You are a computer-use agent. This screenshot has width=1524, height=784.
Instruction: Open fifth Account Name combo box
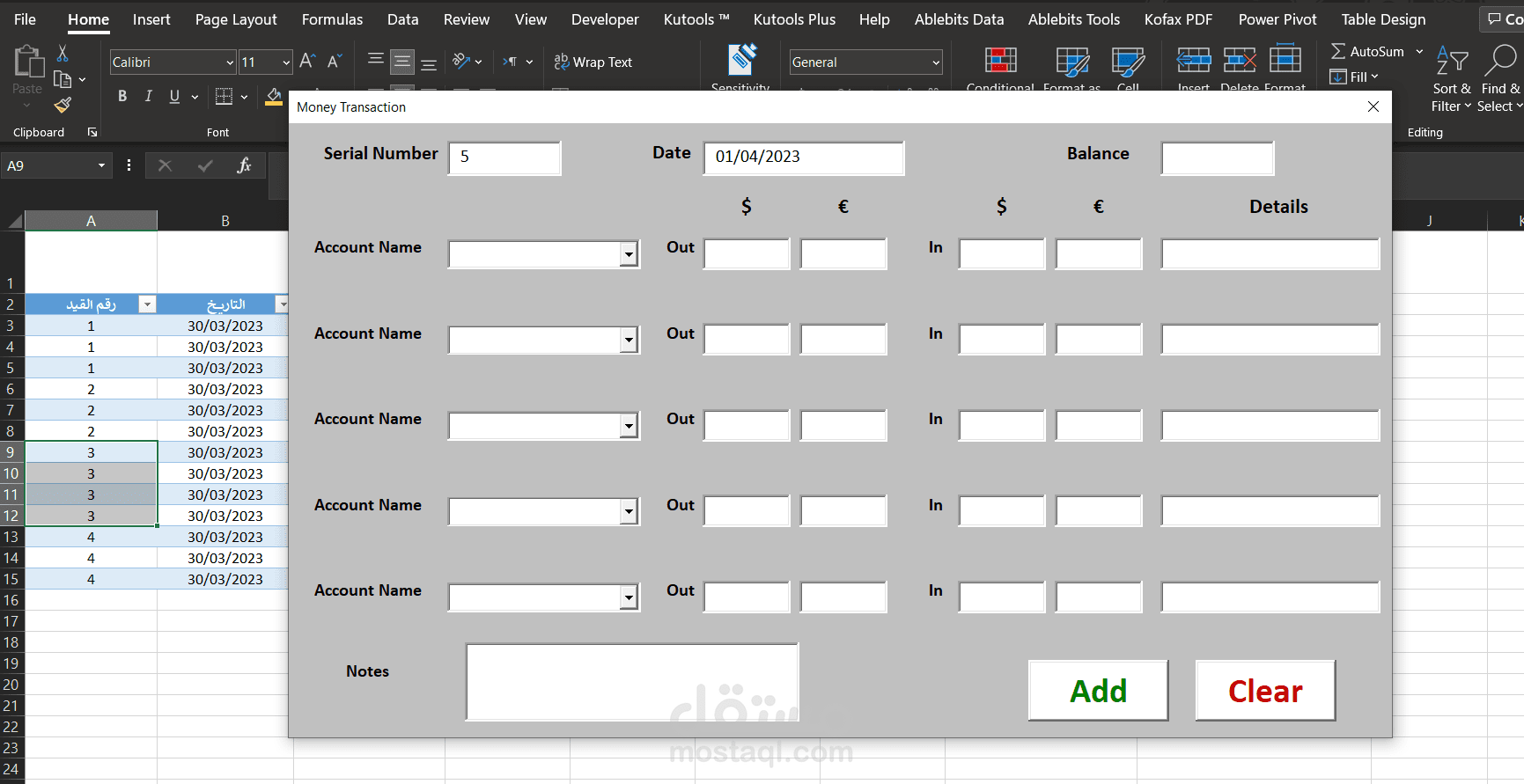point(629,597)
